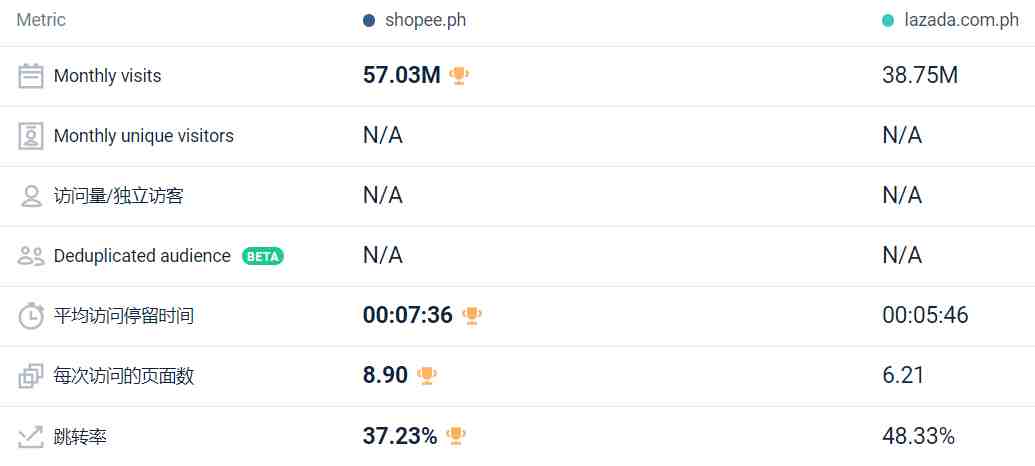Click the Monthly visits calendar icon
1035x466 pixels.
[x=30, y=76]
